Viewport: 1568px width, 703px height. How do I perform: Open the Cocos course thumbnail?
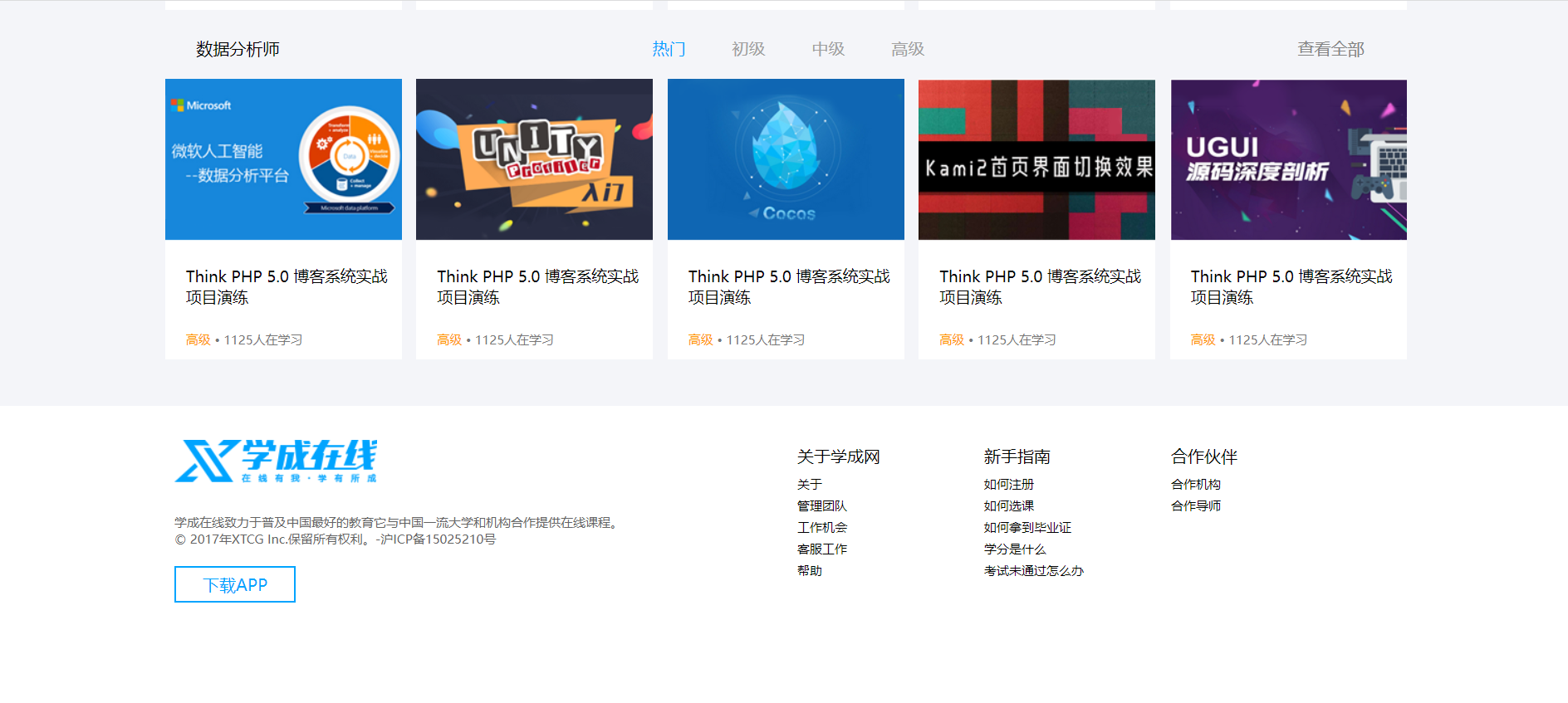786,159
